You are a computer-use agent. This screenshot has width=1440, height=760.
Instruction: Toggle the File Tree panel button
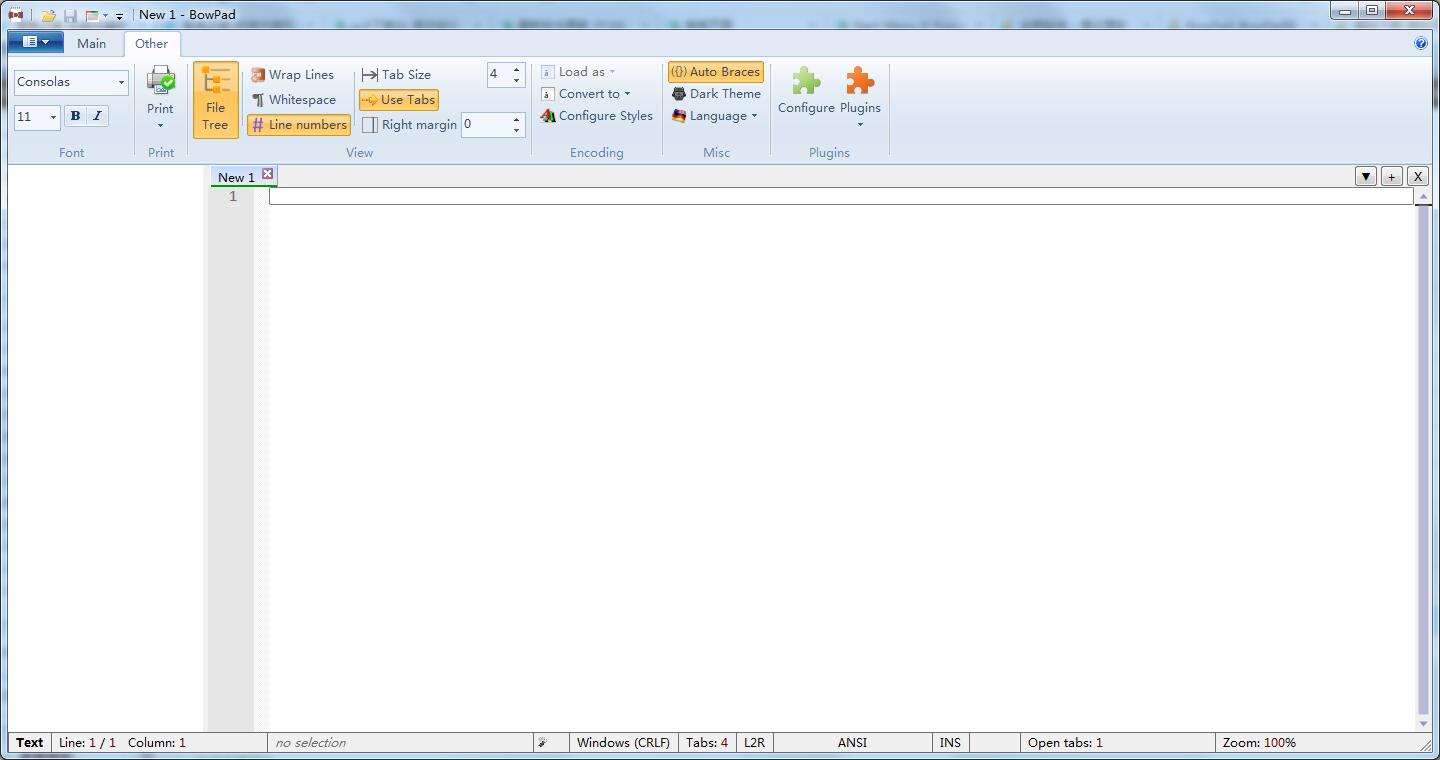216,100
